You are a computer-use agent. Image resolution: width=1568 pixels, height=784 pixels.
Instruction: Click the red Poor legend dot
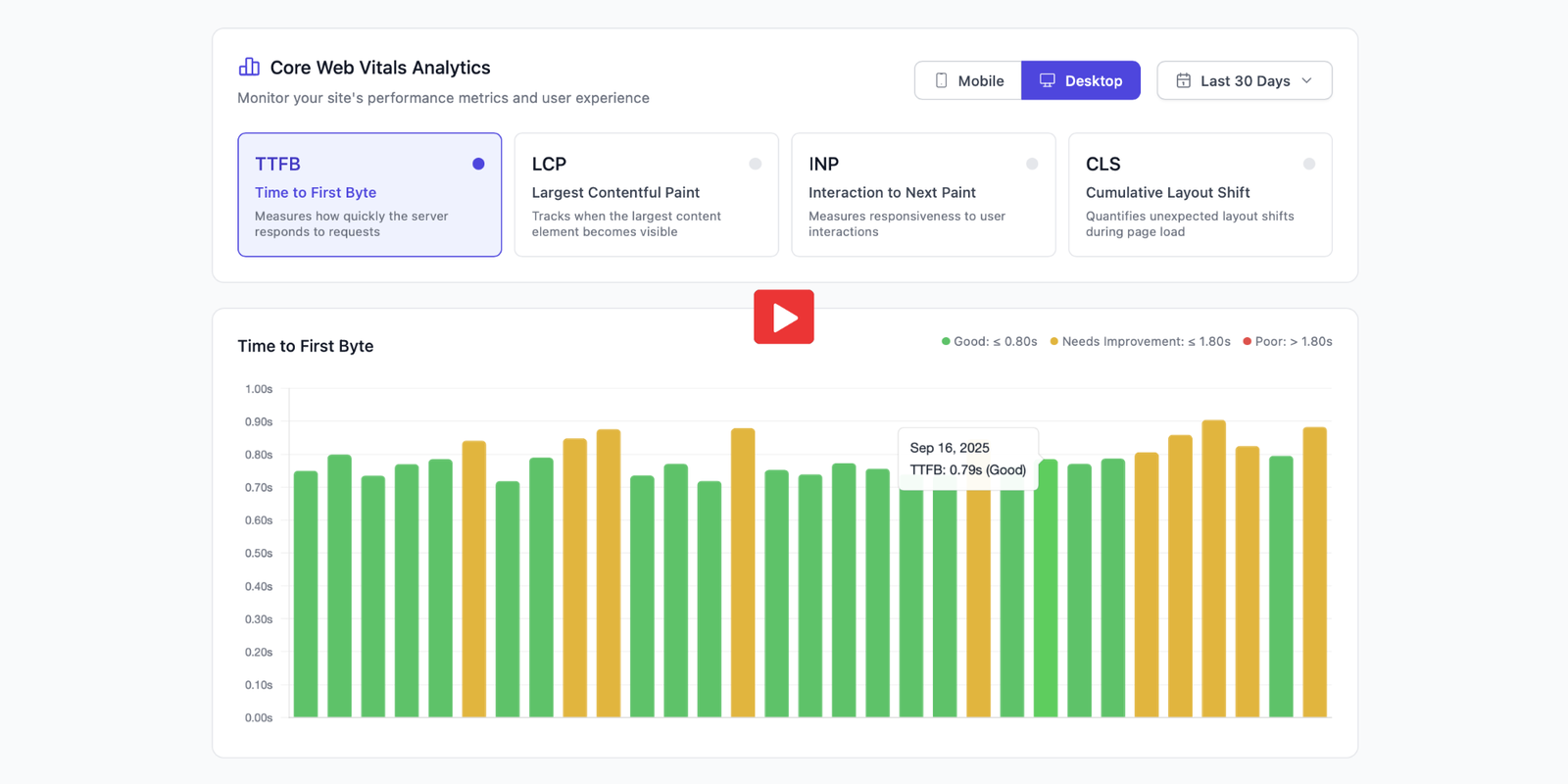(x=1248, y=341)
